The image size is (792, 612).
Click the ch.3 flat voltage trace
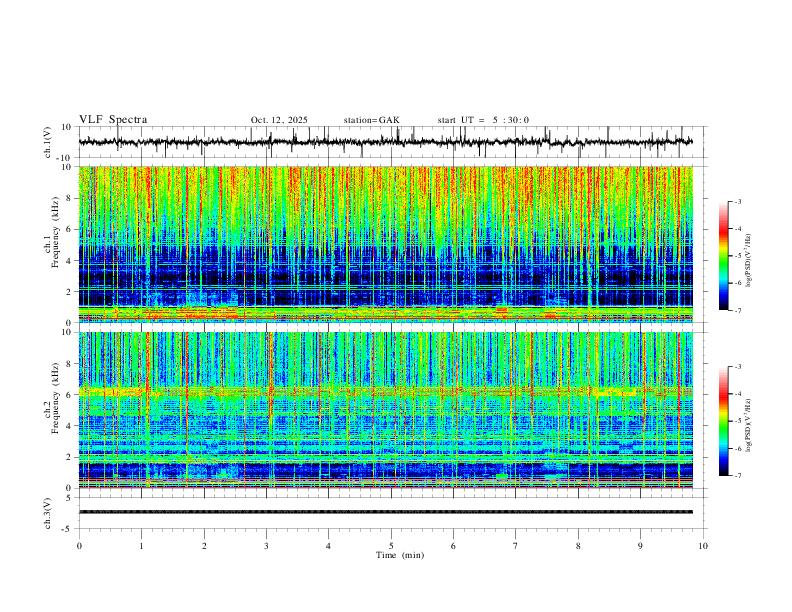(x=385, y=512)
